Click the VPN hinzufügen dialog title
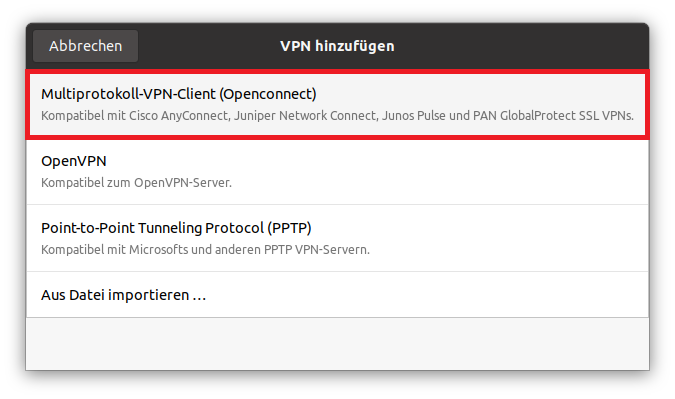Viewport: 675px width, 399px height. (x=337, y=46)
